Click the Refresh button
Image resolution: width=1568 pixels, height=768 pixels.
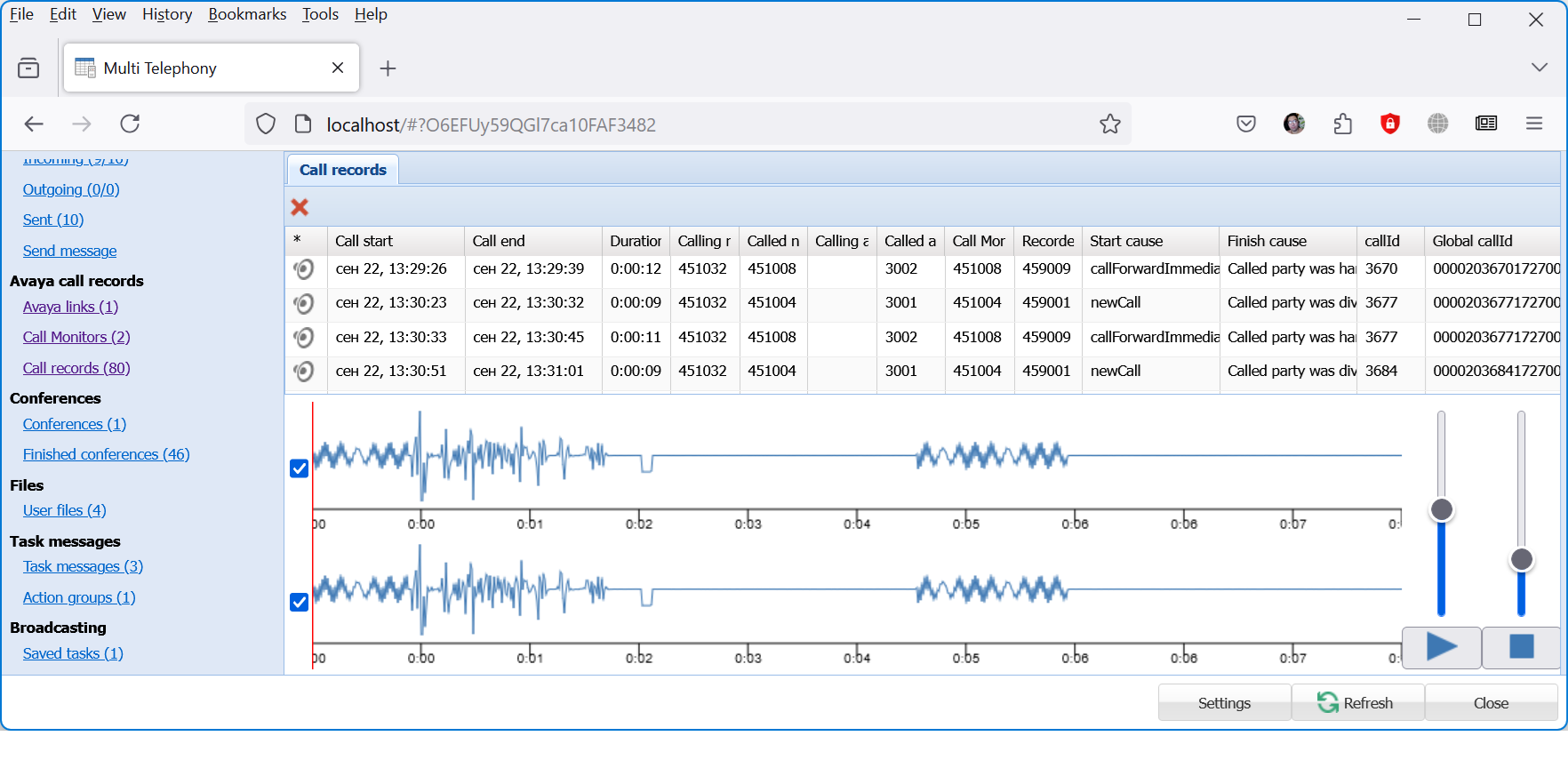coord(1356,703)
